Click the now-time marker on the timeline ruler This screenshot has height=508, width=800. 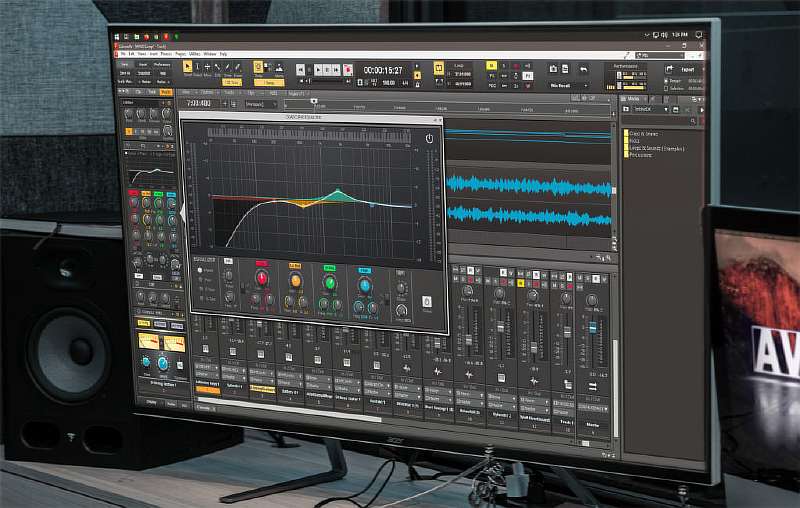tap(314, 101)
